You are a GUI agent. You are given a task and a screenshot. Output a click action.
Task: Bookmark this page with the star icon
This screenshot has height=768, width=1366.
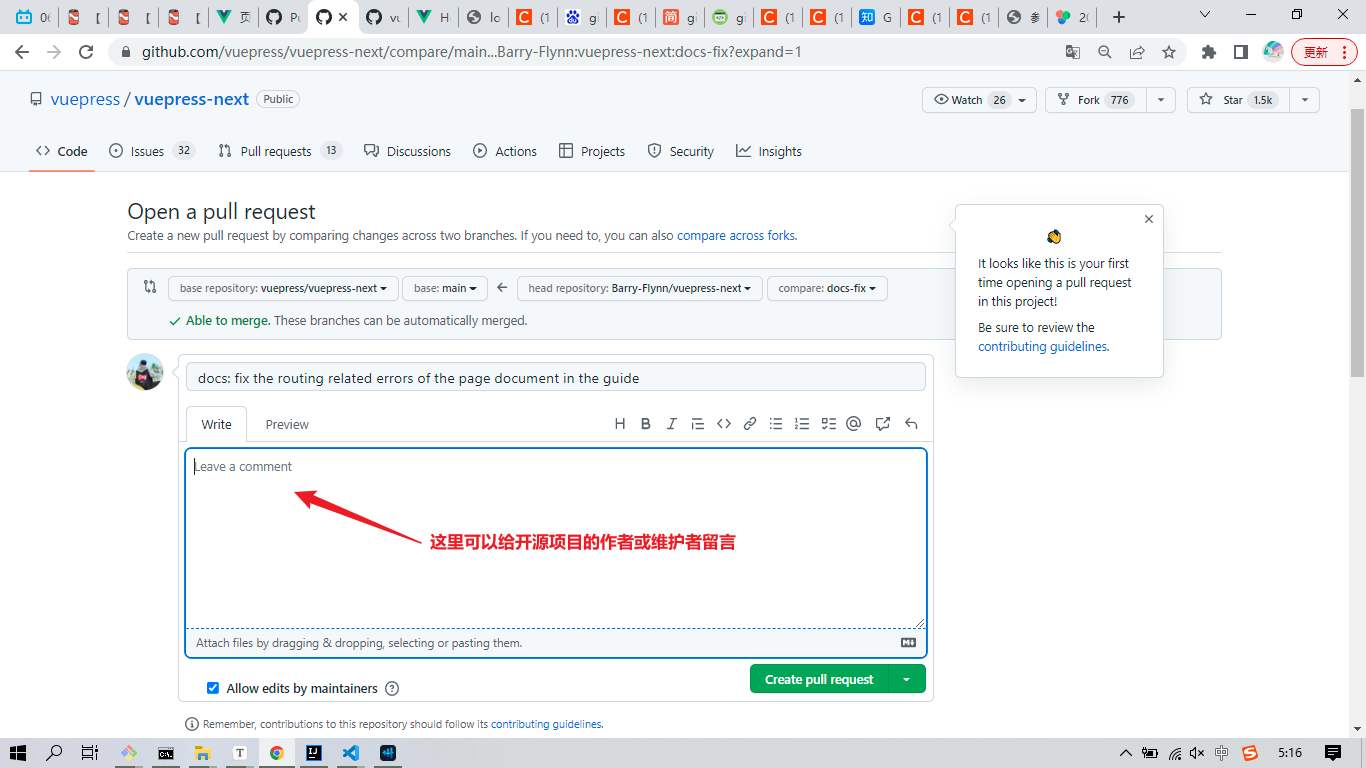(x=1169, y=52)
